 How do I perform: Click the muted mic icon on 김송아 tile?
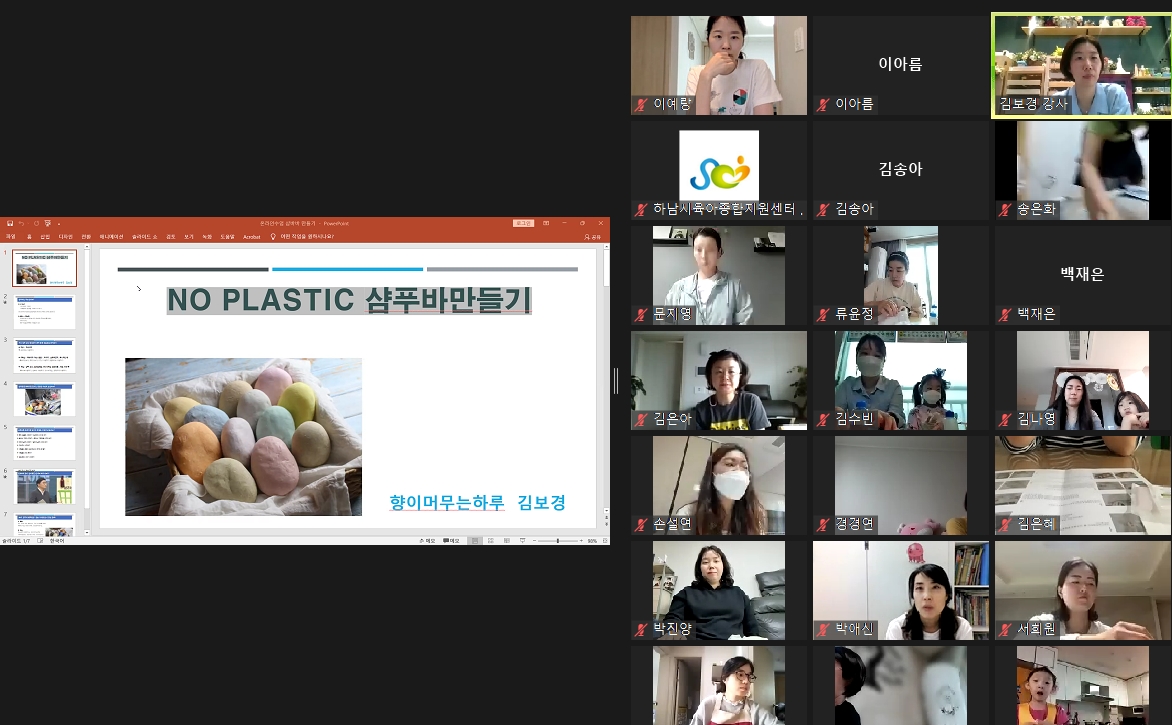click(x=823, y=209)
